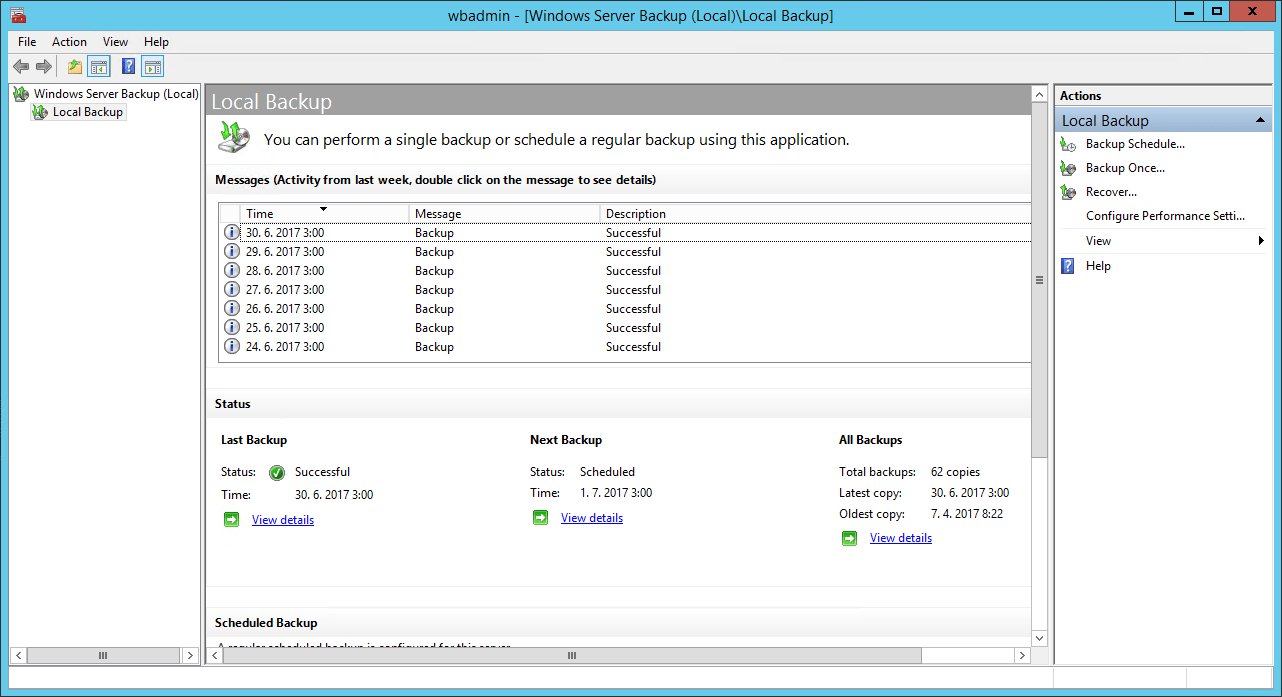The width and height of the screenshot is (1282, 697).
Task: Toggle Show/Hide Console Tree toolbar button
Action: (99, 67)
